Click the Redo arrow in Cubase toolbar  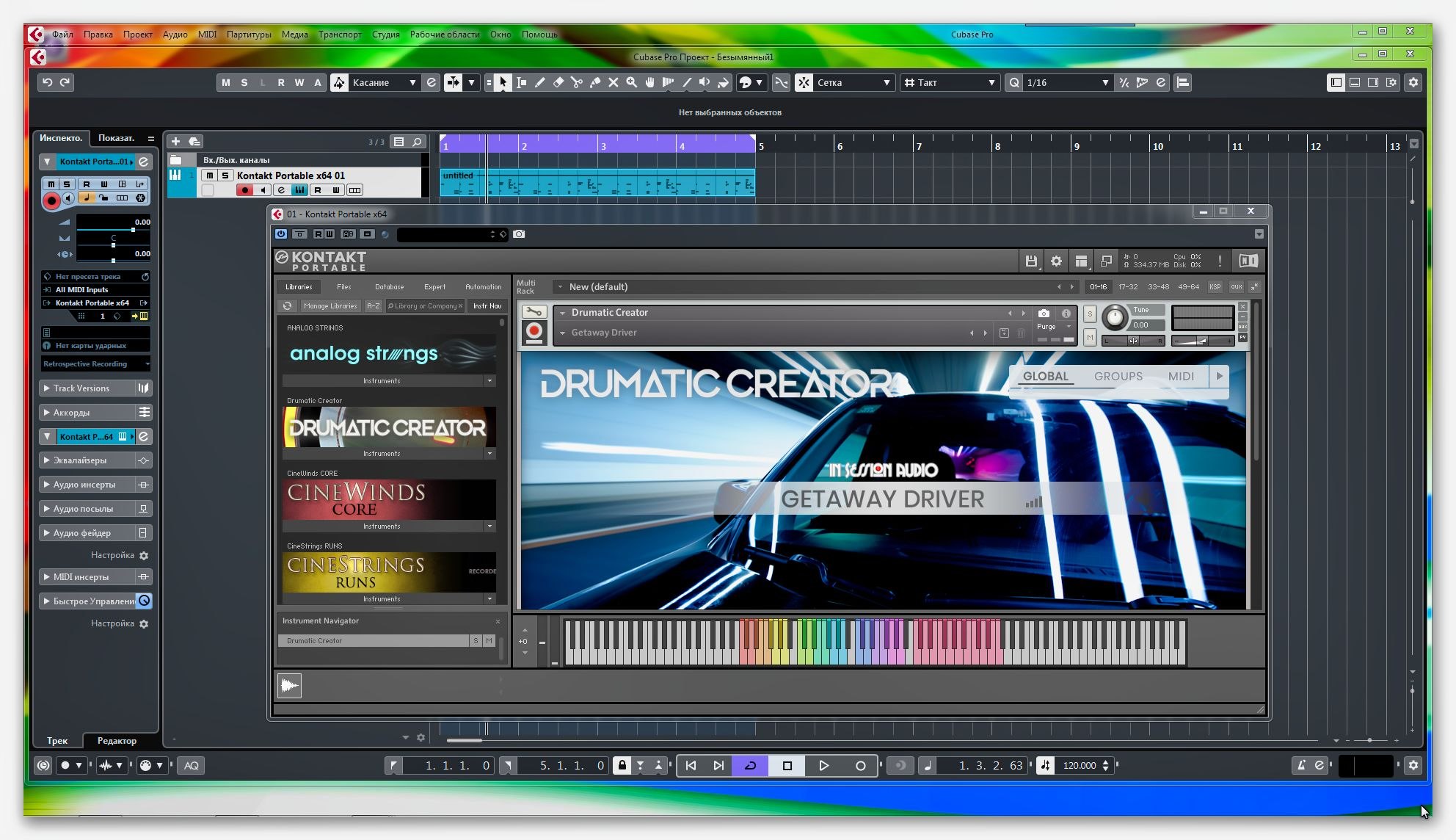pyautogui.click(x=65, y=82)
